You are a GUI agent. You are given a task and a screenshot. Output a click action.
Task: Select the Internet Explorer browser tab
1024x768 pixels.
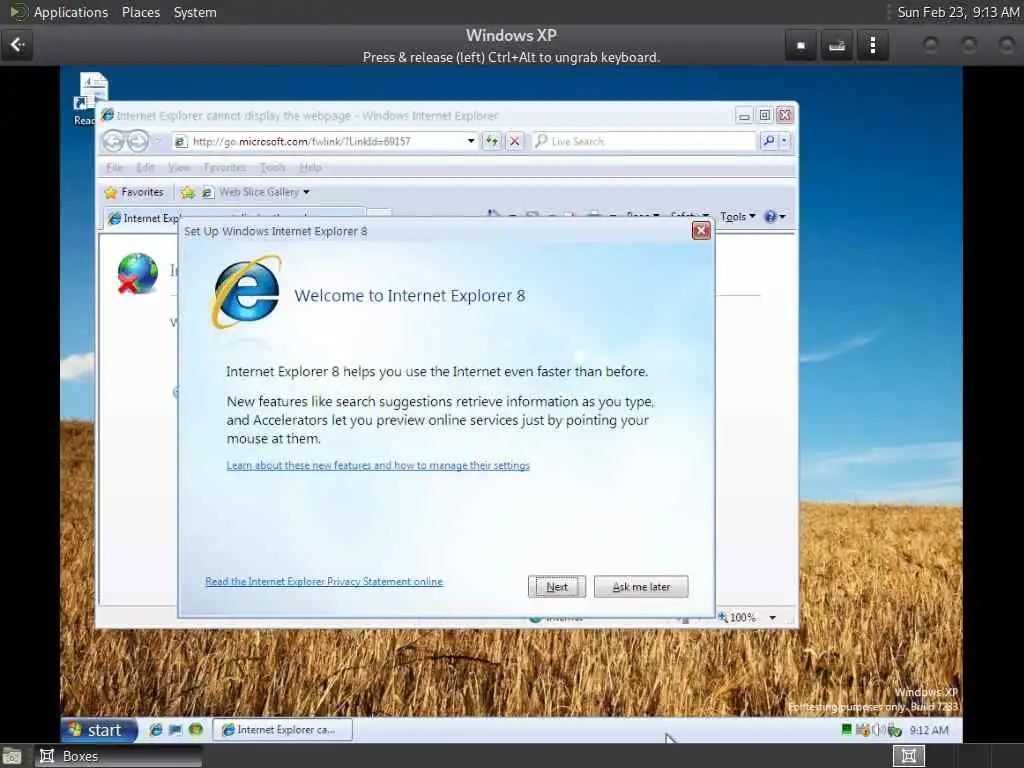[144, 217]
